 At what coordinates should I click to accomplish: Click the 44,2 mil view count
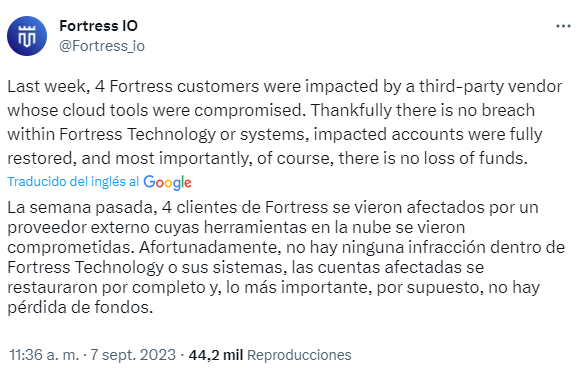pos(216,355)
